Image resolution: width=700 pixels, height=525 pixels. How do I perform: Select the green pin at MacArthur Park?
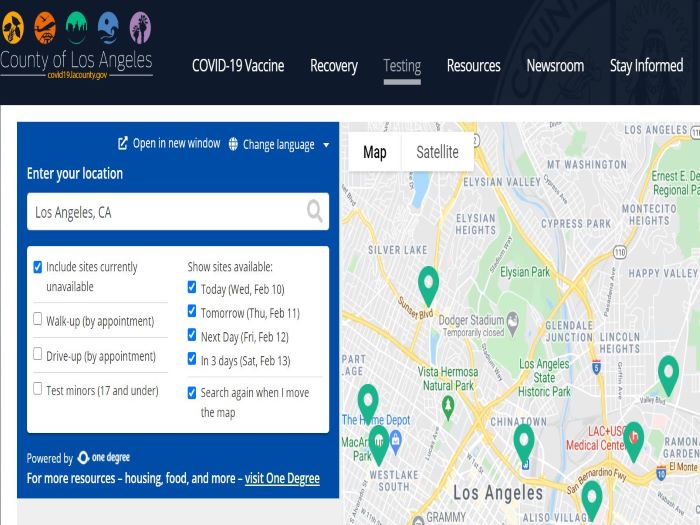379,445
